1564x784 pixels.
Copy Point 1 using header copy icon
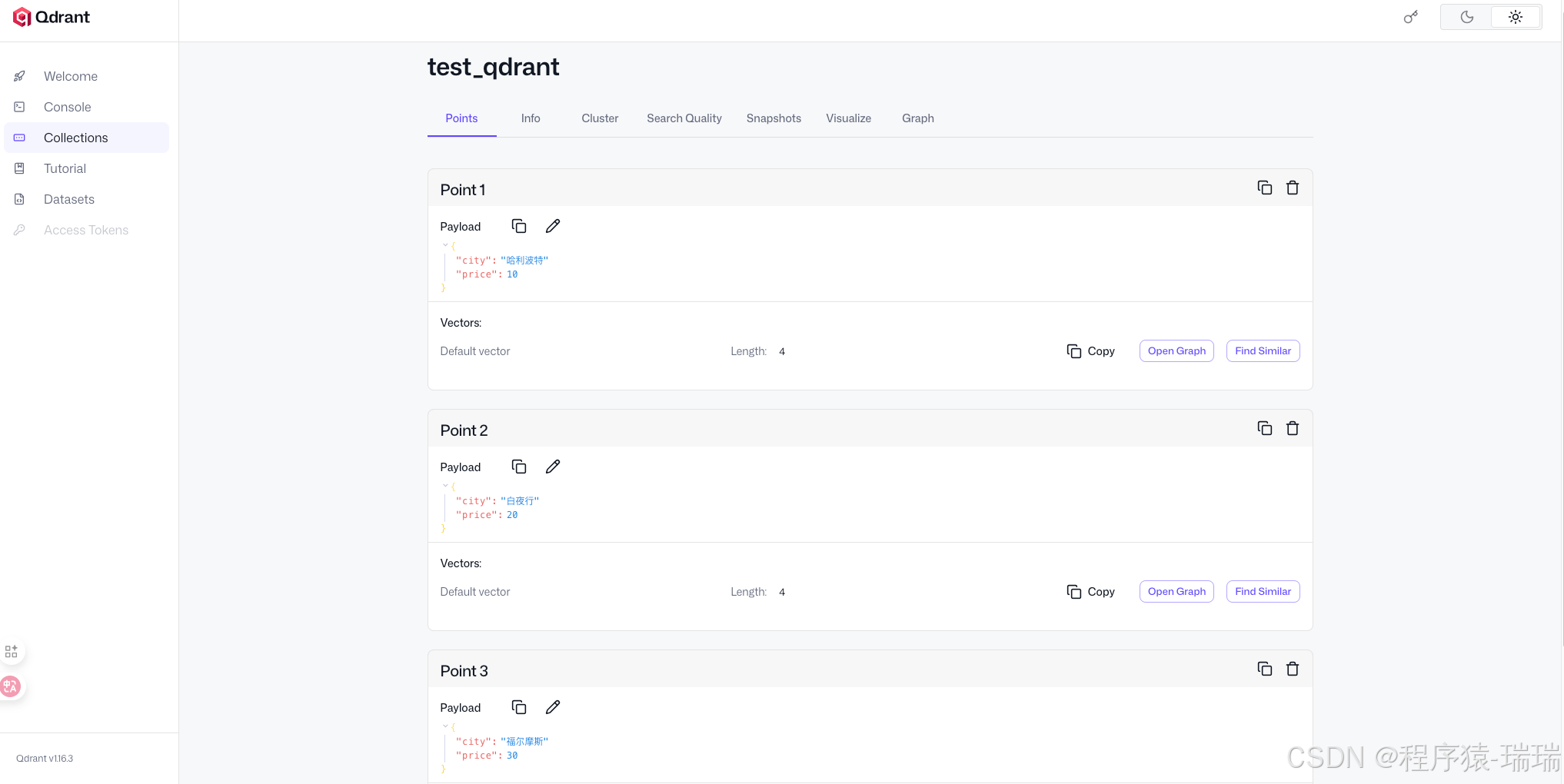[1264, 188]
